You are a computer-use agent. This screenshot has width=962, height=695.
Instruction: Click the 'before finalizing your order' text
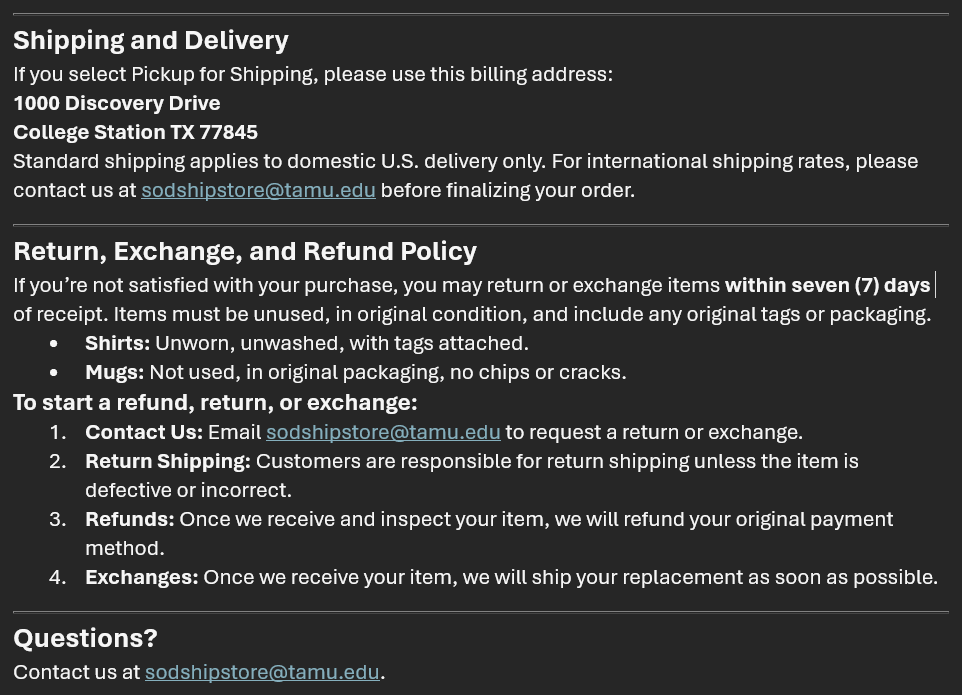point(507,190)
